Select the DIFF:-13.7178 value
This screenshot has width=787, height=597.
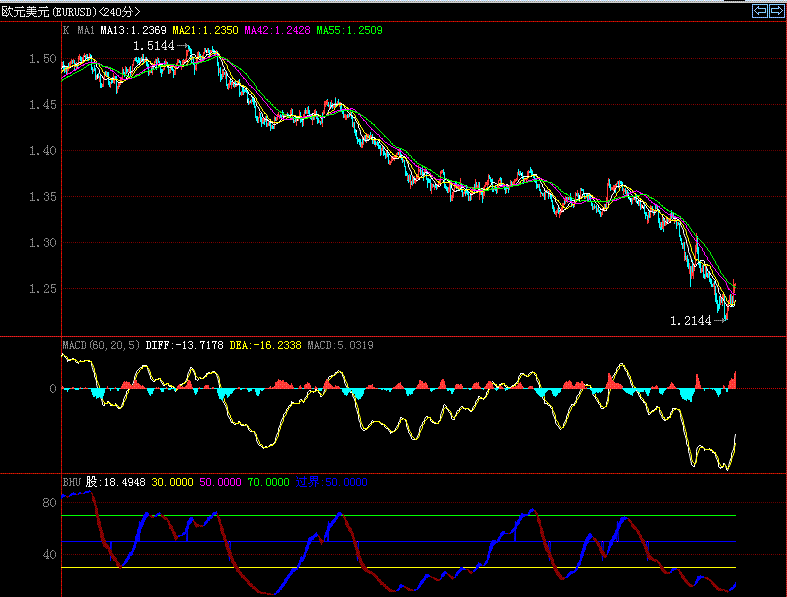(x=184, y=345)
